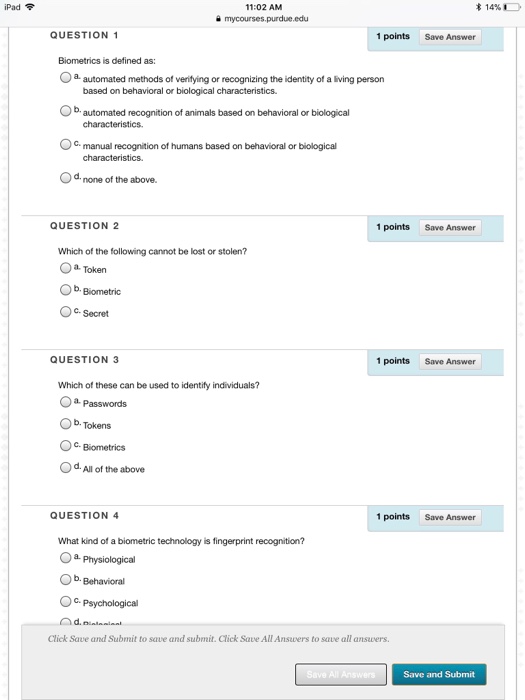Tap the Wi-Fi status icon
The image size is (525, 700).
tap(30, 7)
